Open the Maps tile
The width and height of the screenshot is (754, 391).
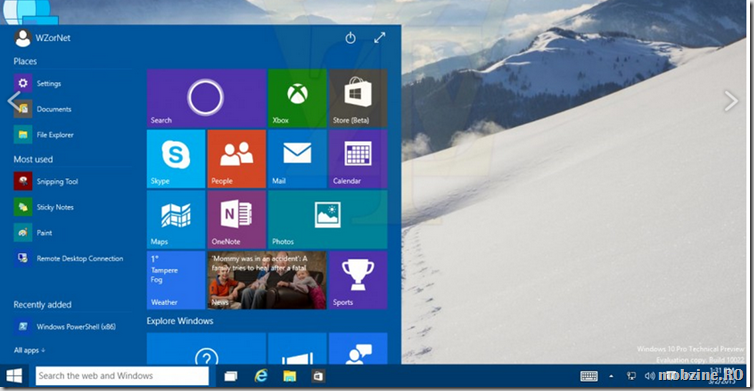[x=176, y=219]
